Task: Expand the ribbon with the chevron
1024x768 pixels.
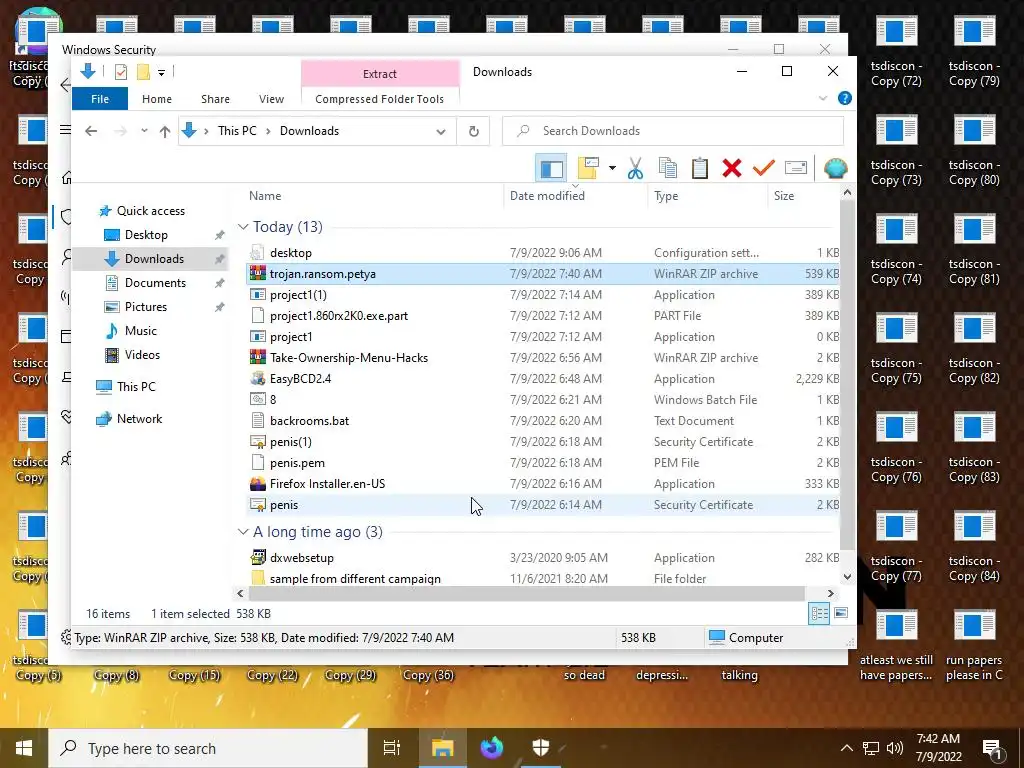Action: tap(823, 99)
